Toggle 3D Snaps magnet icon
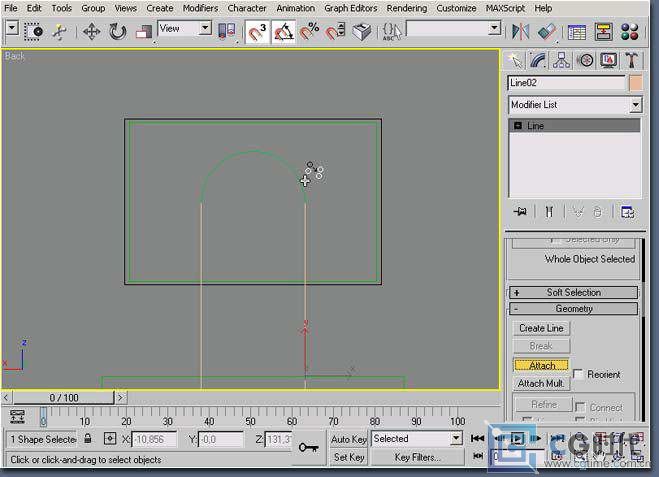This screenshot has height=477, width=659. coord(257,32)
